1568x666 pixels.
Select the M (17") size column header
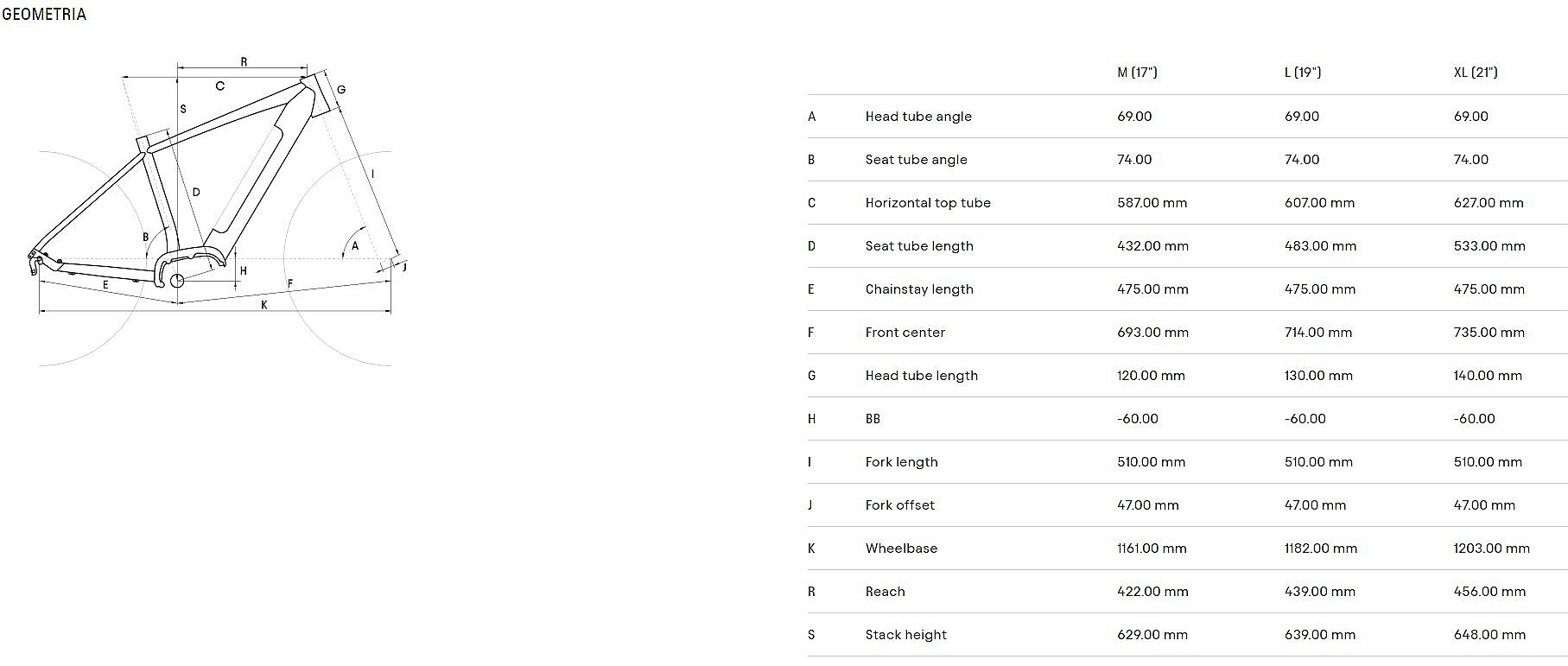click(1137, 73)
